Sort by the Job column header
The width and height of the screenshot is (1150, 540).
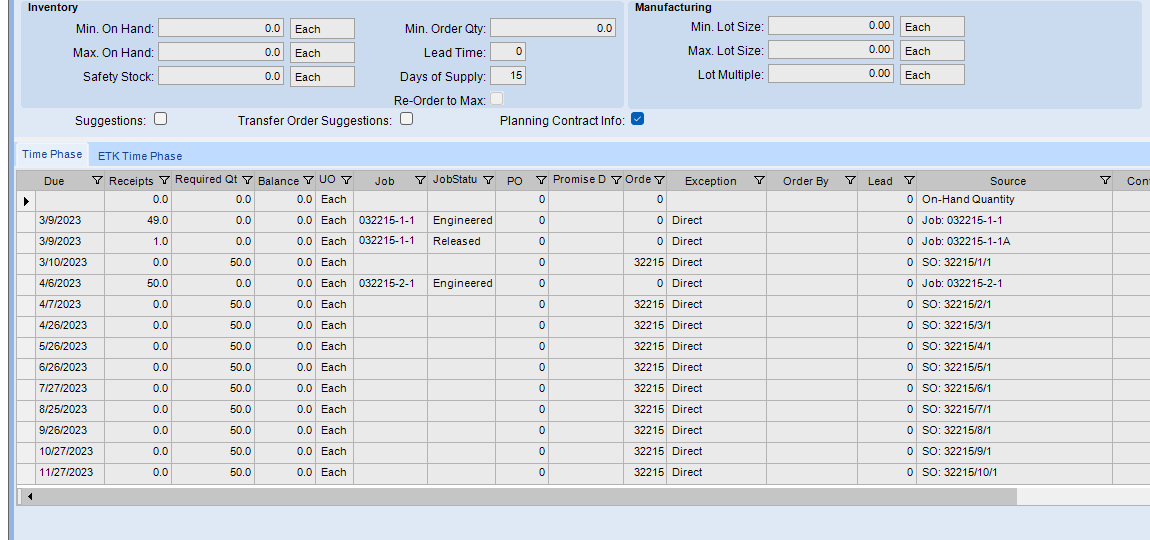(x=384, y=181)
